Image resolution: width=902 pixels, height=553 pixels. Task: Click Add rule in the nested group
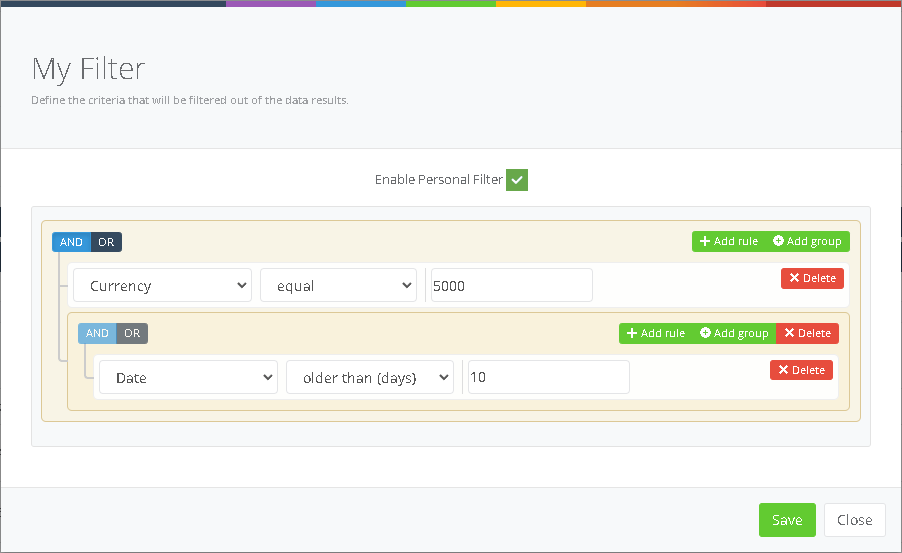(655, 334)
